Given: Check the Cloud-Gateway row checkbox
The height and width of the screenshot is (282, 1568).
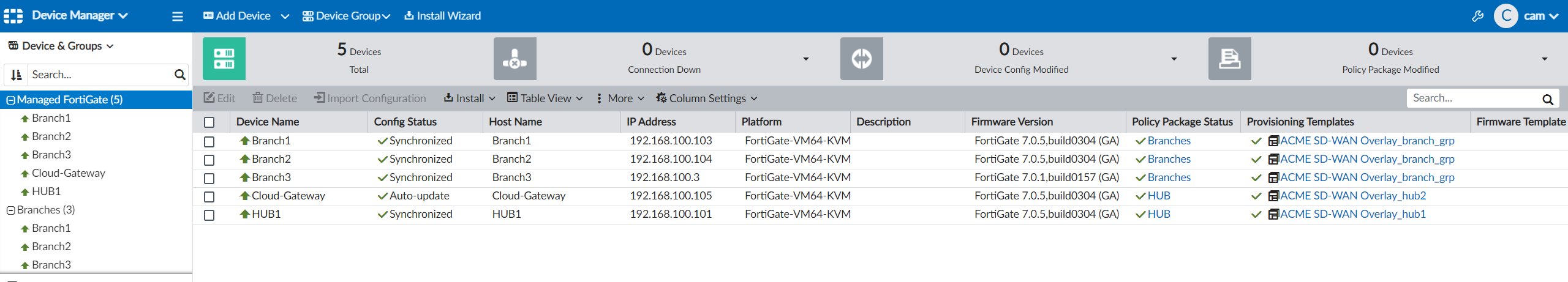Looking at the screenshot, I should click(209, 196).
